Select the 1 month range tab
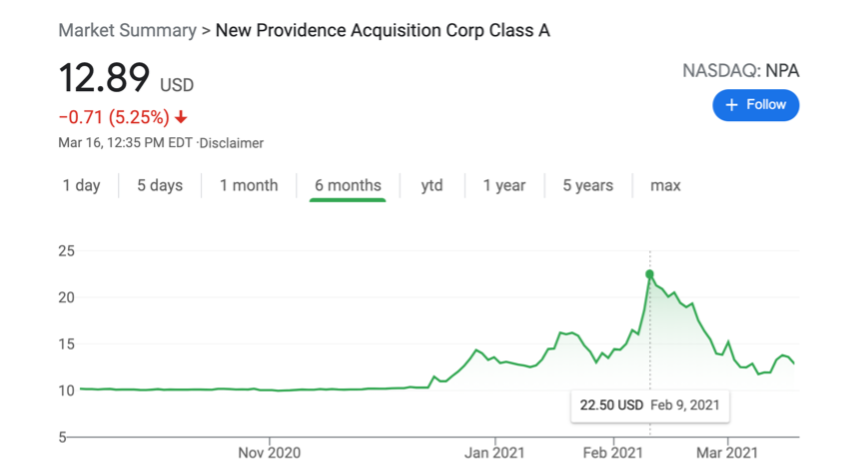852x476 pixels. point(249,185)
